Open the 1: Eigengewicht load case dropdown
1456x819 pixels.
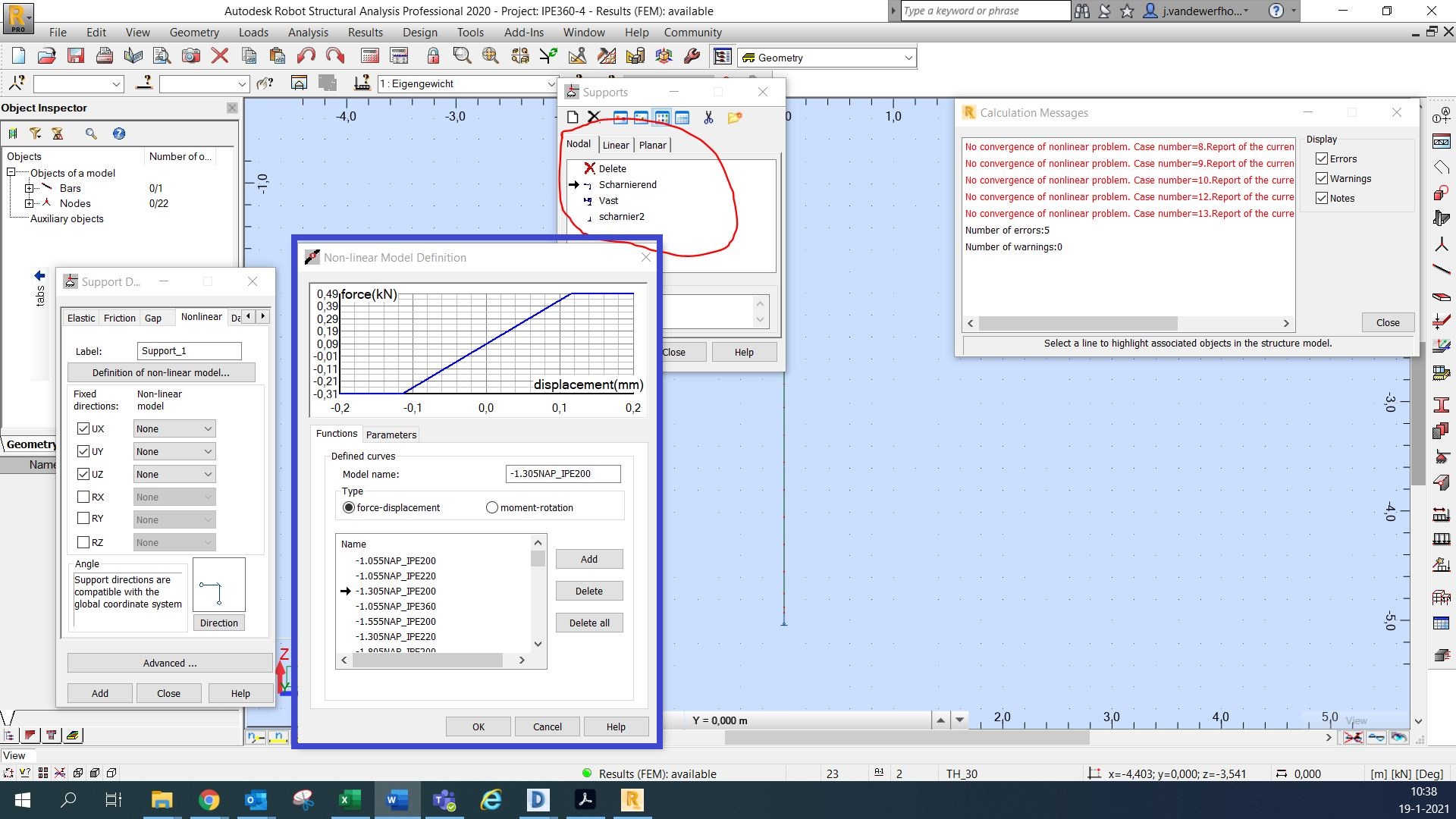point(551,84)
